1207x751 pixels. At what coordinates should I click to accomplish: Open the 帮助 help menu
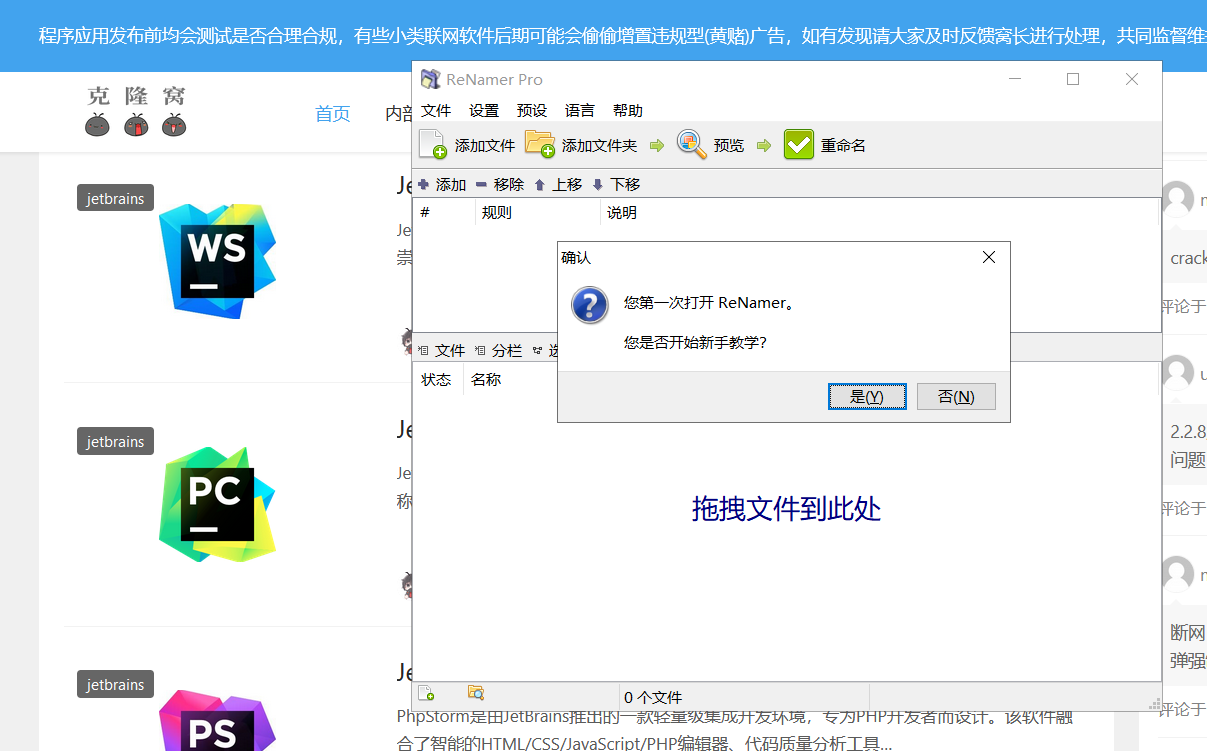coord(628,110)
